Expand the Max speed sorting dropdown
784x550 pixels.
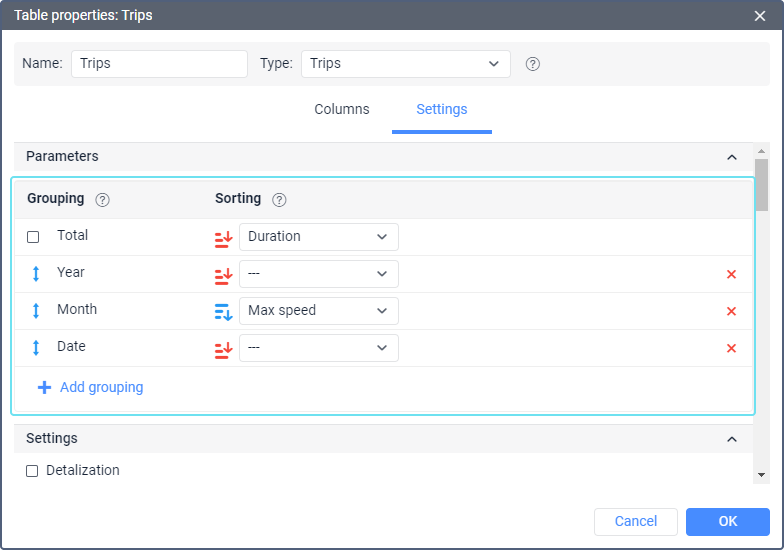(318, 311)
